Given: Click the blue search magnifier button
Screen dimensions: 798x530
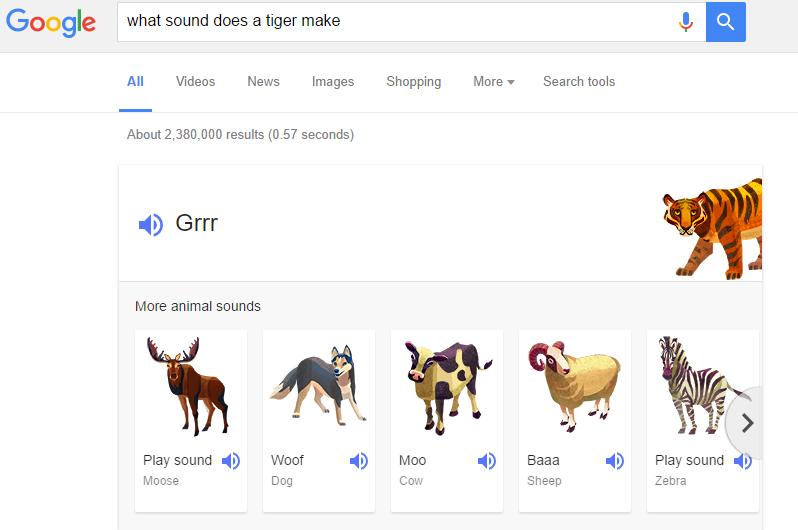Looking at the screenshot, I should point(725,22).
